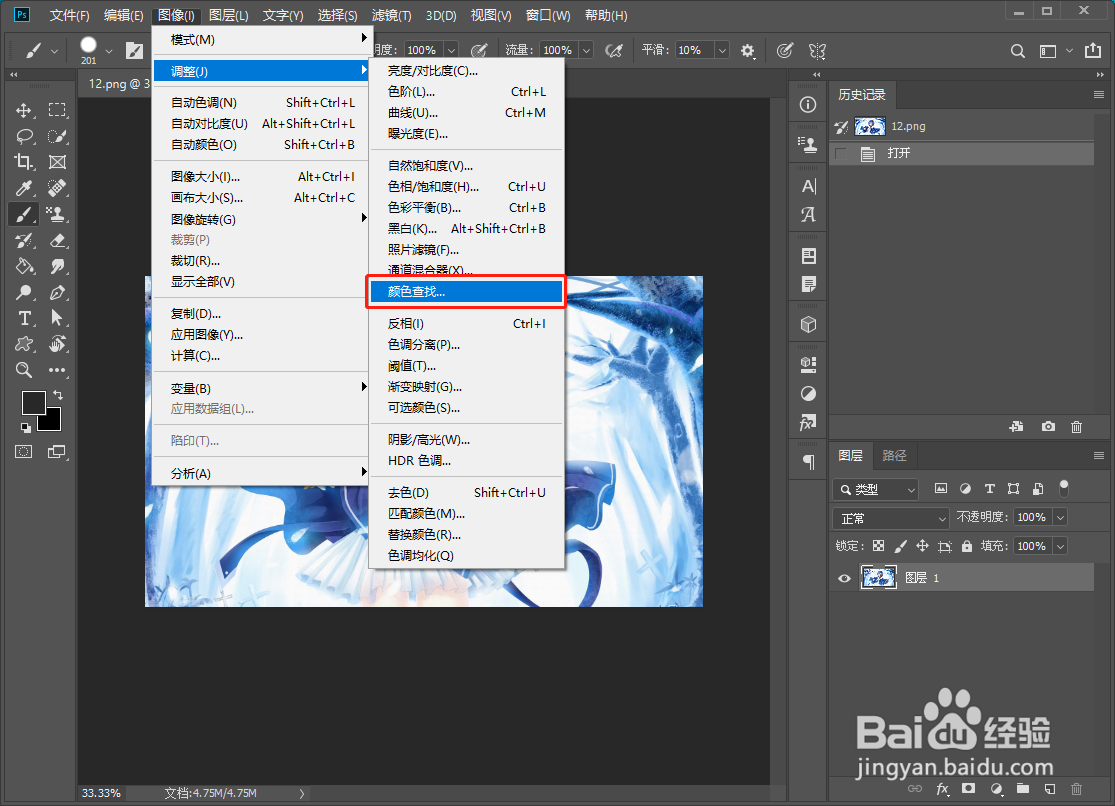The image size is (1115, 806).
Task: Toggle visibility of 图层 1
Action: point(844,578)
